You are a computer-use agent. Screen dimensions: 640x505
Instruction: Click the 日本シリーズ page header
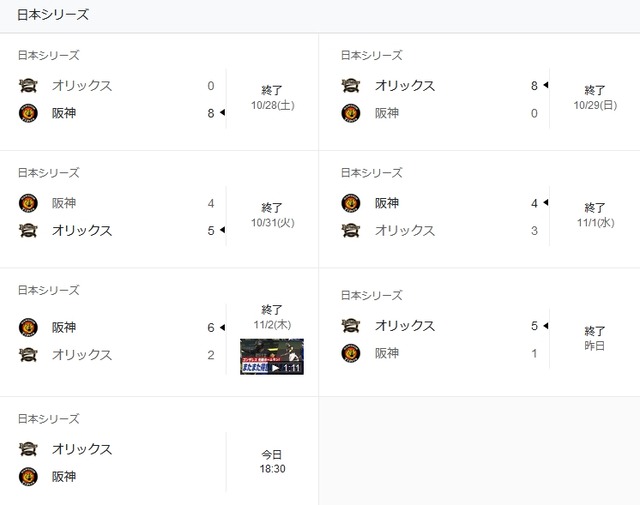(x=53, y=15)
